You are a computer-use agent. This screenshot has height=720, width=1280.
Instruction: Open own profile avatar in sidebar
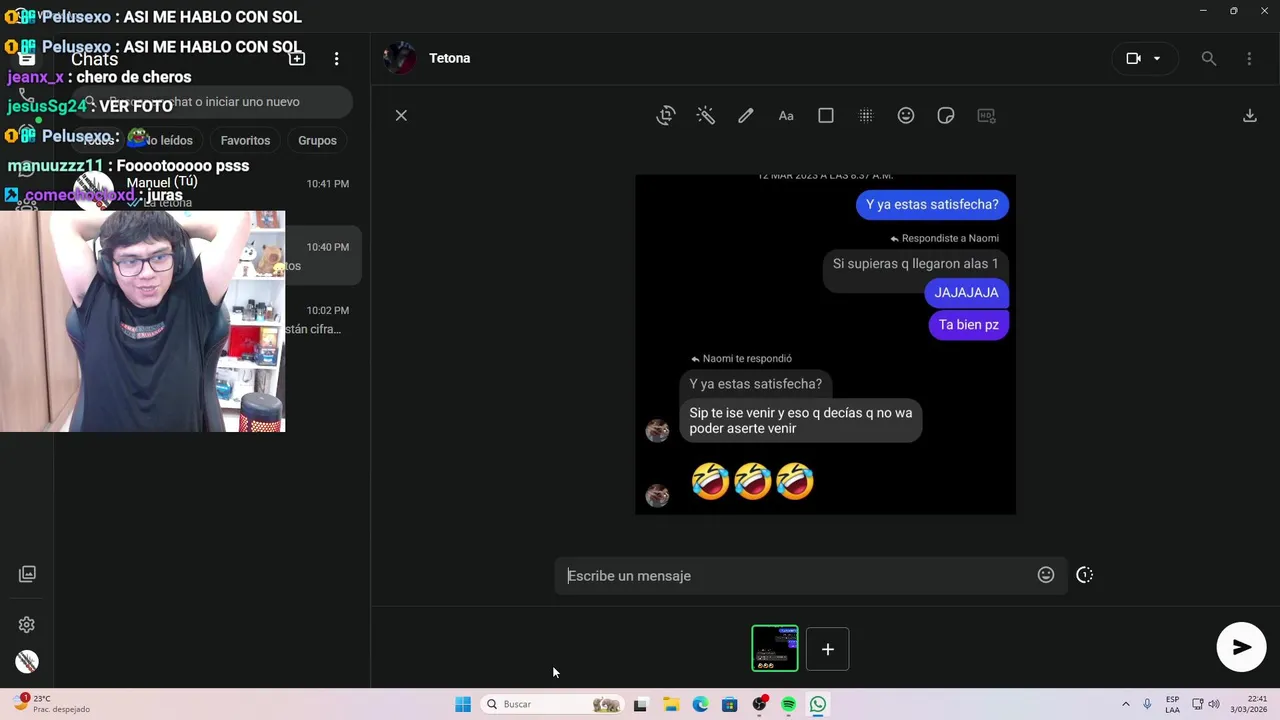[27, 661]
